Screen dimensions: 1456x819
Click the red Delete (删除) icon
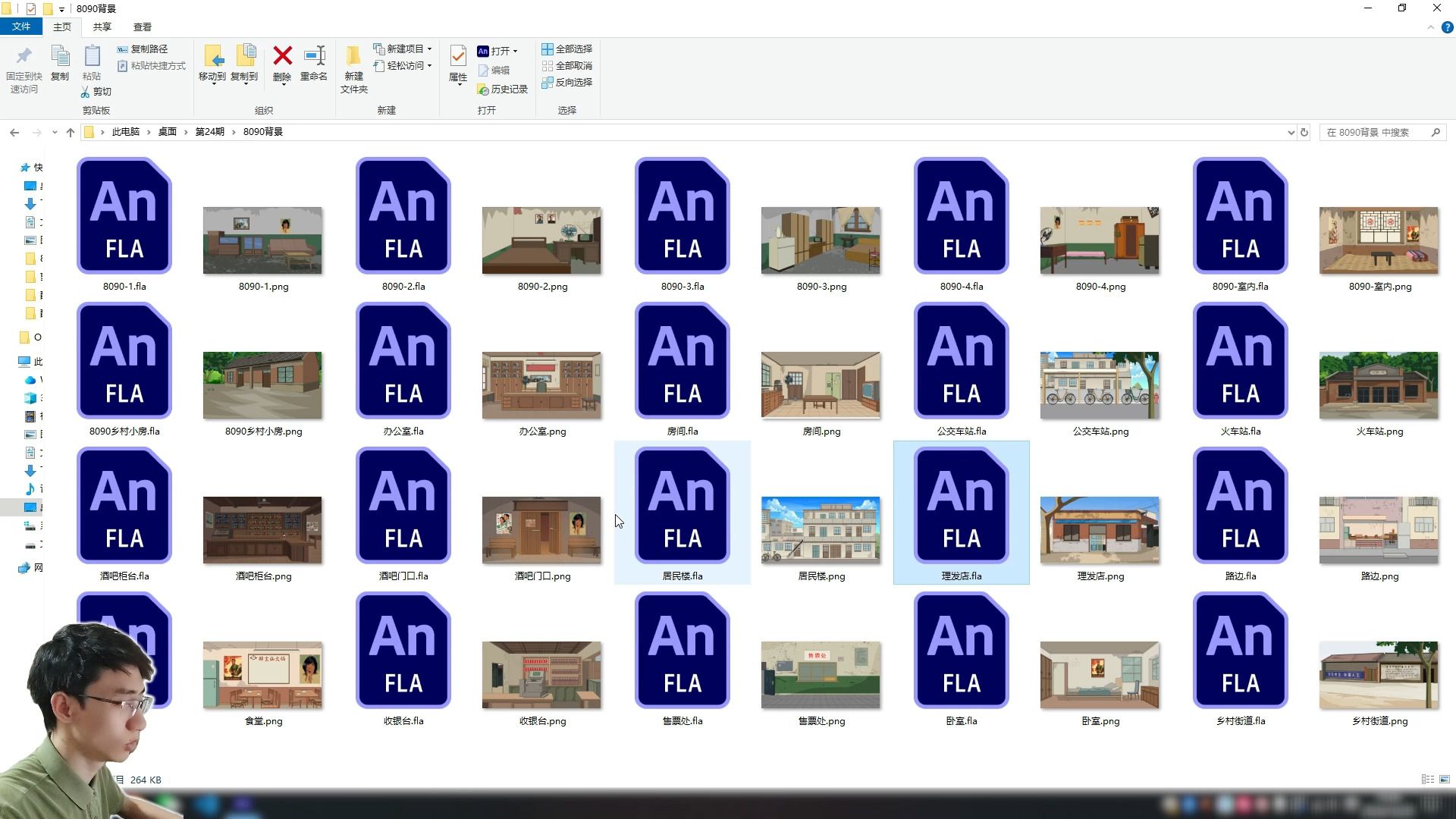point(283,55)
